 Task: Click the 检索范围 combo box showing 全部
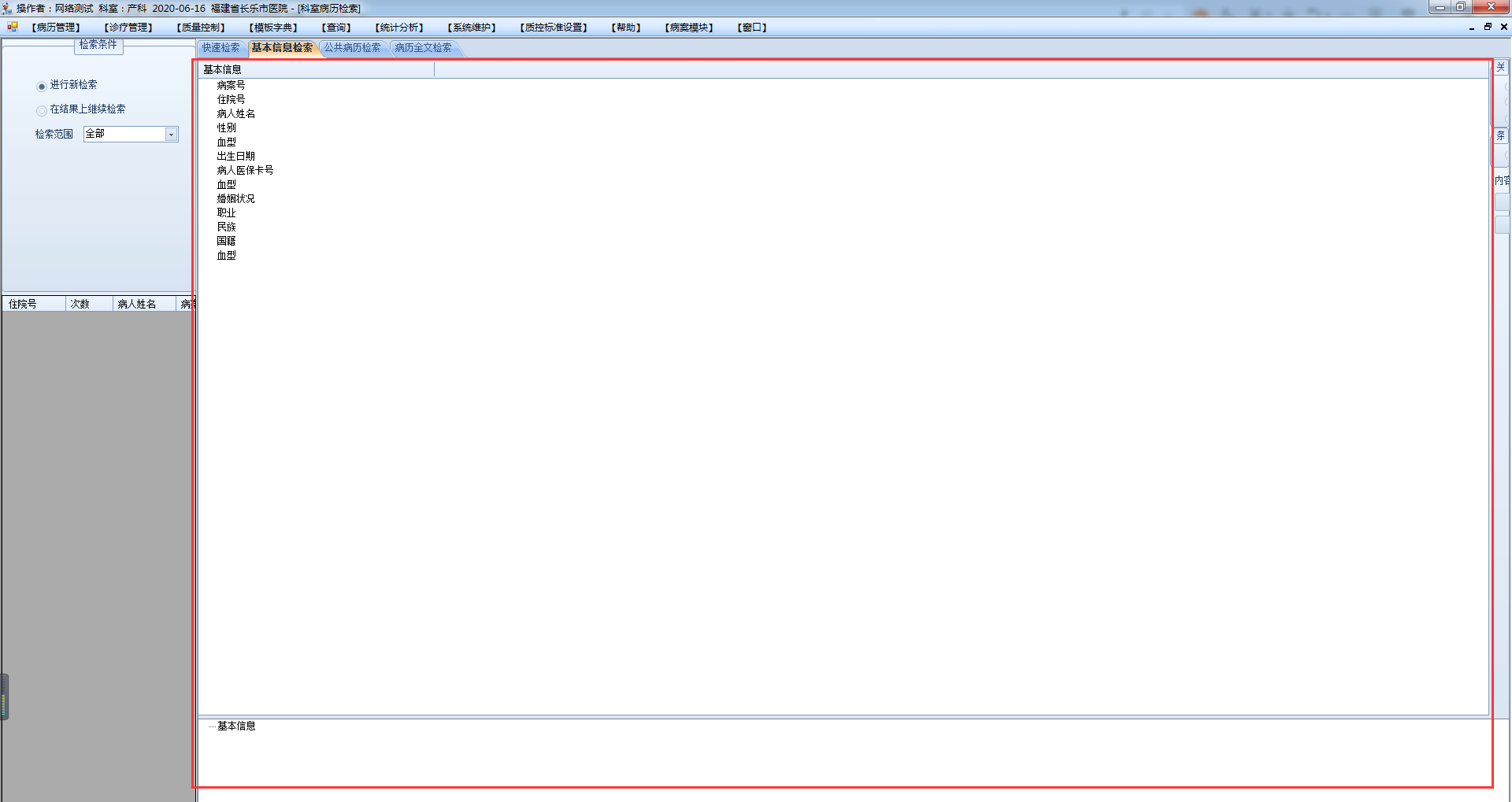coord(131,135)
